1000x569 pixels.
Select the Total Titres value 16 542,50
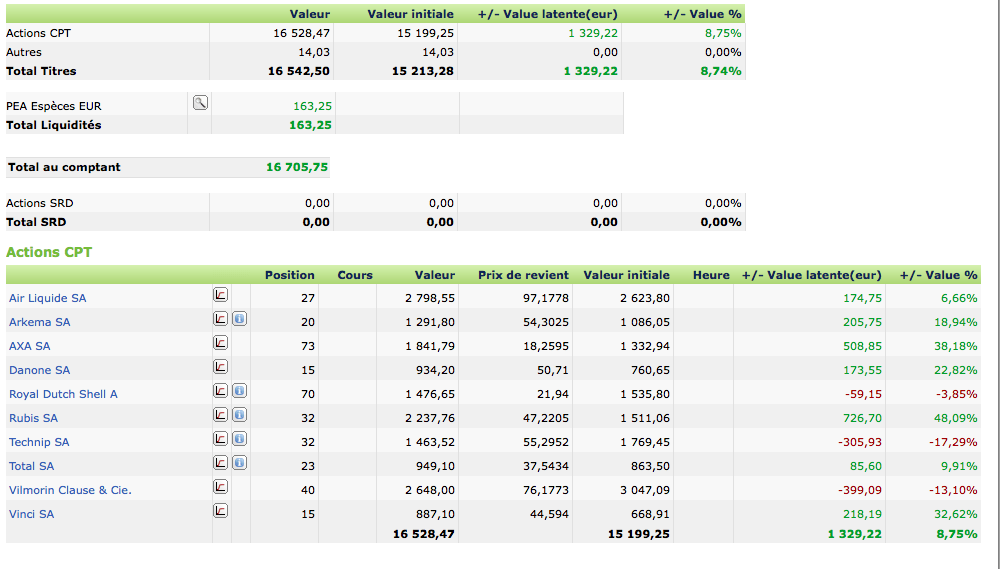click(x=298, y=71)
